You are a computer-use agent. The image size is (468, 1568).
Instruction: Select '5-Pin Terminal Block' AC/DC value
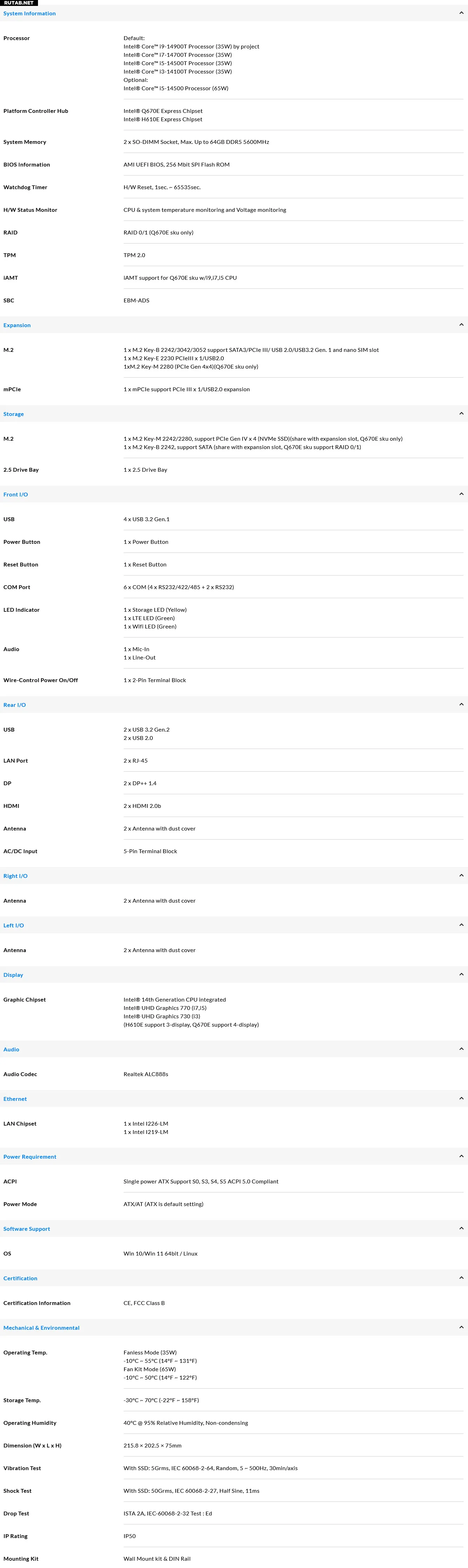click(x=150, y=851)
